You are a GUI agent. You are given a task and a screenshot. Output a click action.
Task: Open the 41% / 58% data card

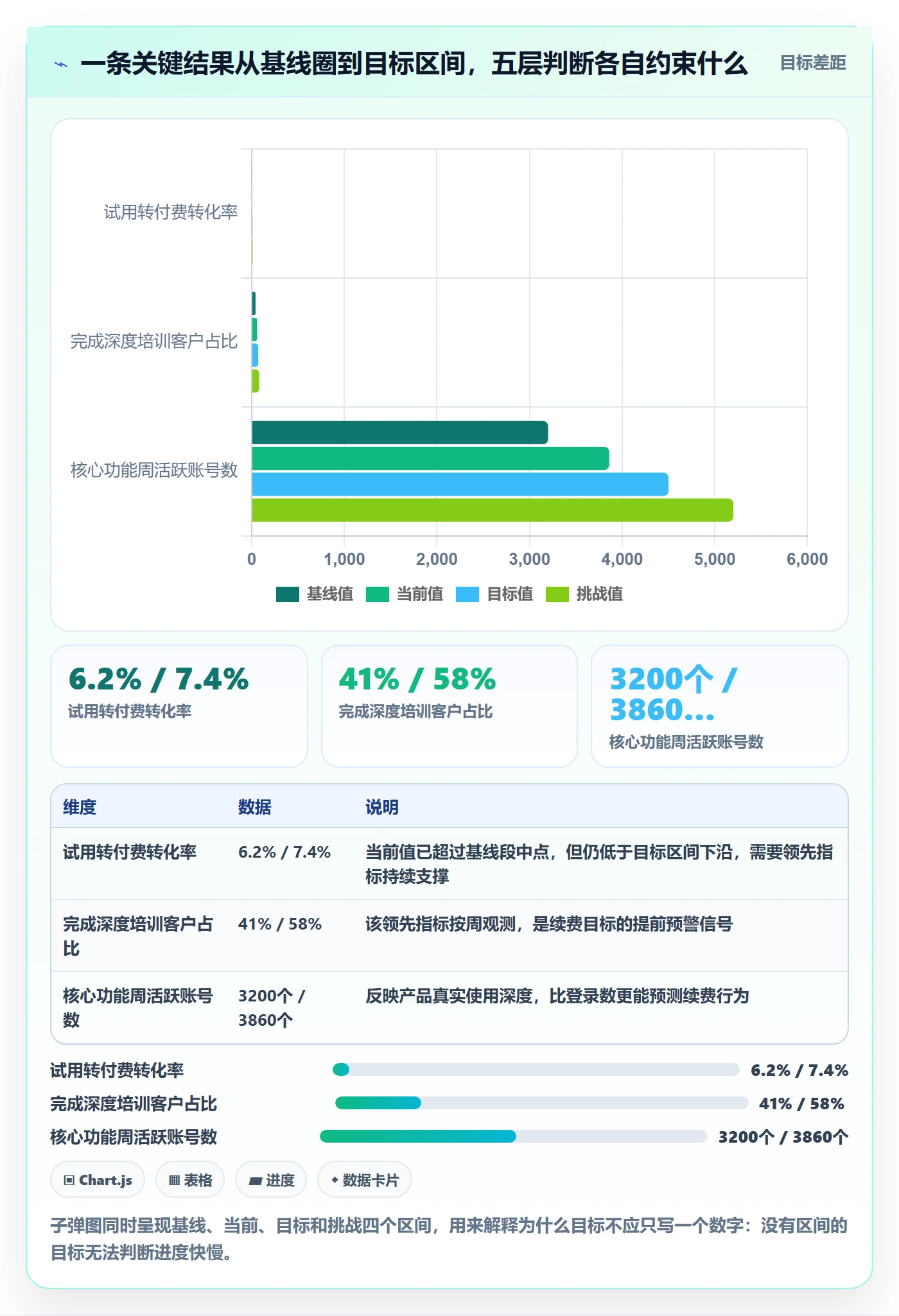coord(449,706)
